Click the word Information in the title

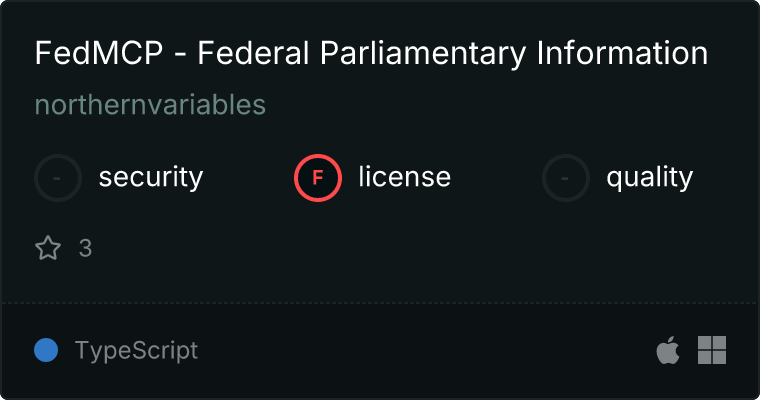pyautogui.click(x=635, y=53)
